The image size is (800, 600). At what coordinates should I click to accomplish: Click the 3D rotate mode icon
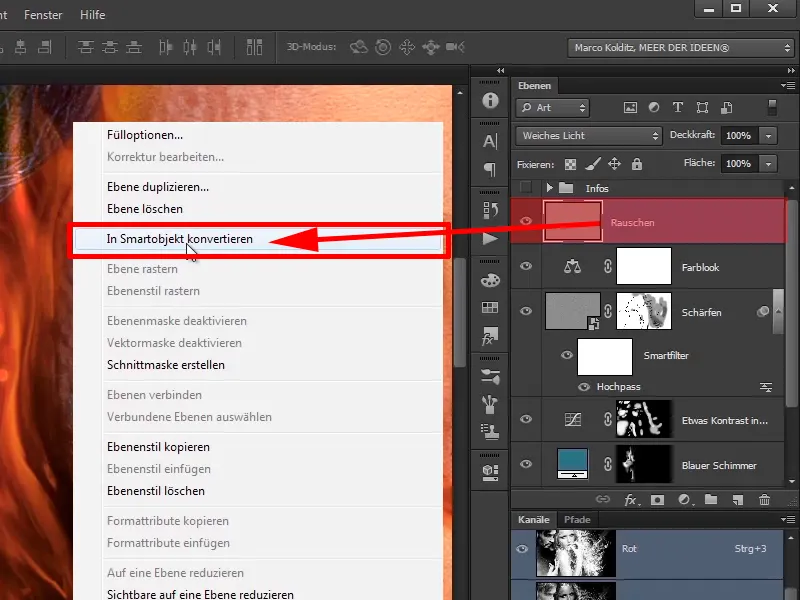point(359,47)
